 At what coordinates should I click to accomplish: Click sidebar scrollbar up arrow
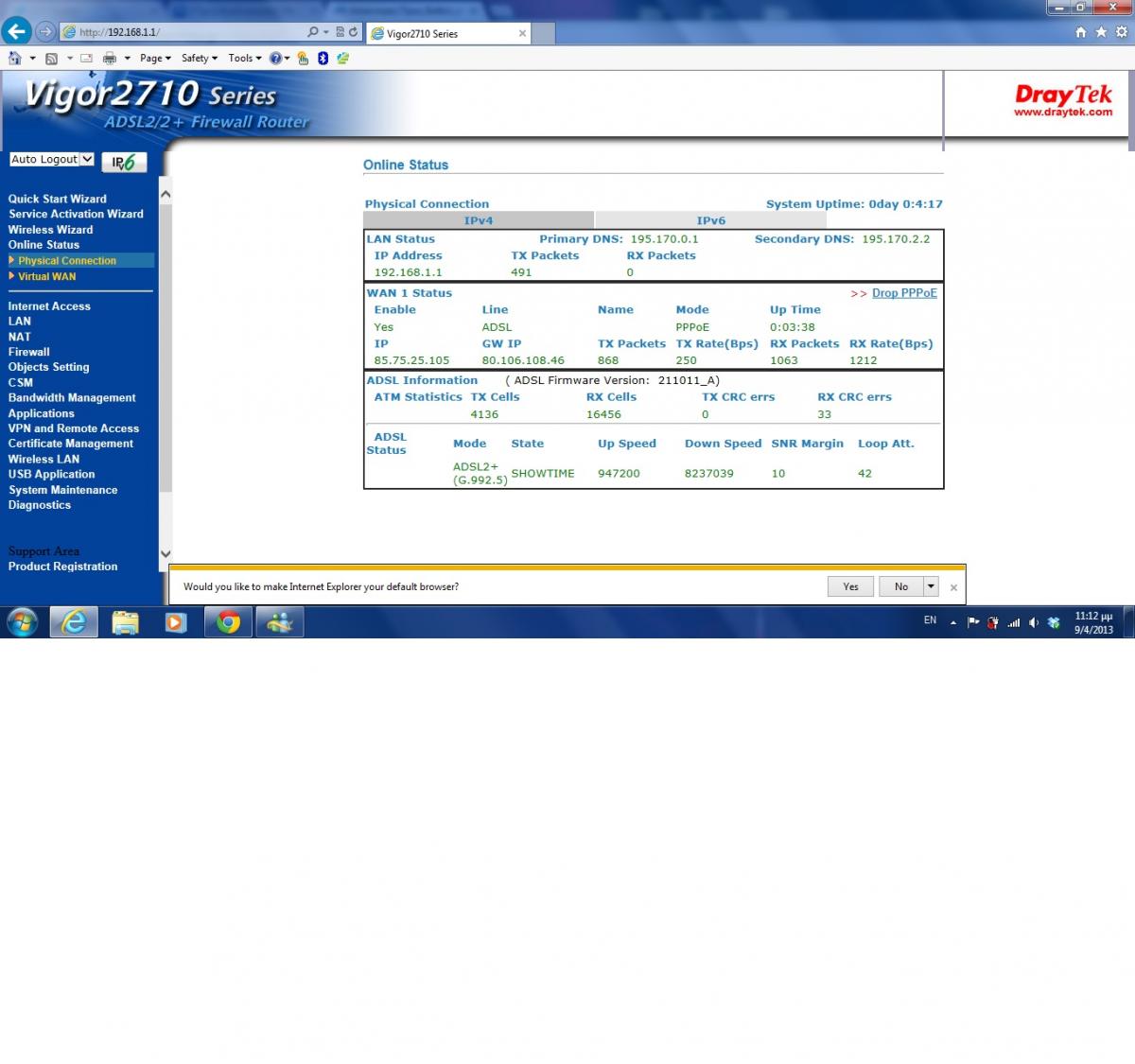(166, 194)
